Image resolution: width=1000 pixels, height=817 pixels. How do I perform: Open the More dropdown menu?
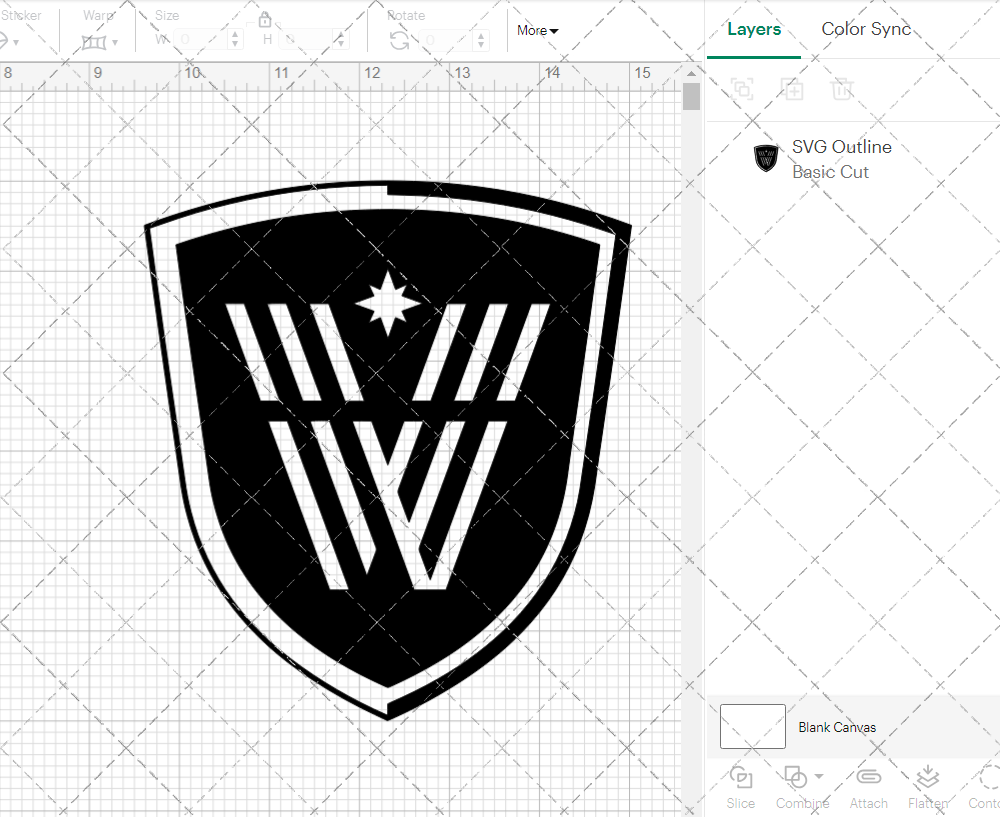[536, 31]
